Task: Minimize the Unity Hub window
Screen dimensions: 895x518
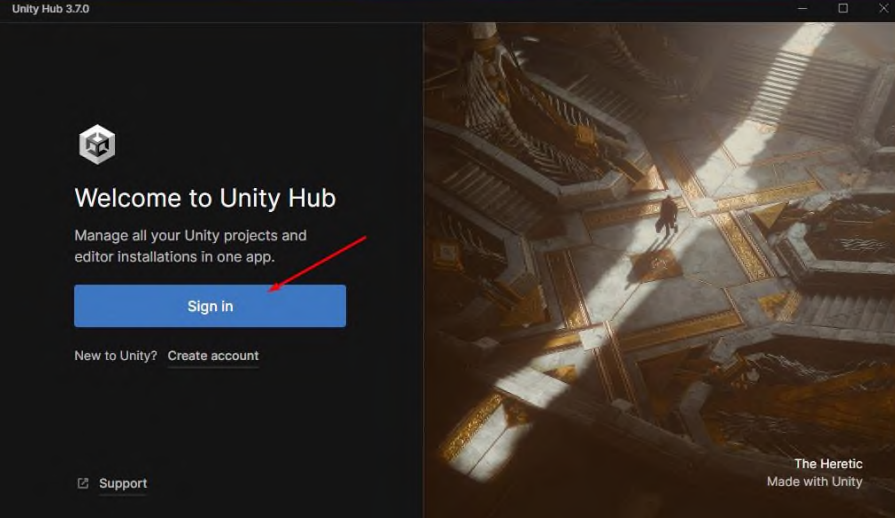Action: pos(802,9)
